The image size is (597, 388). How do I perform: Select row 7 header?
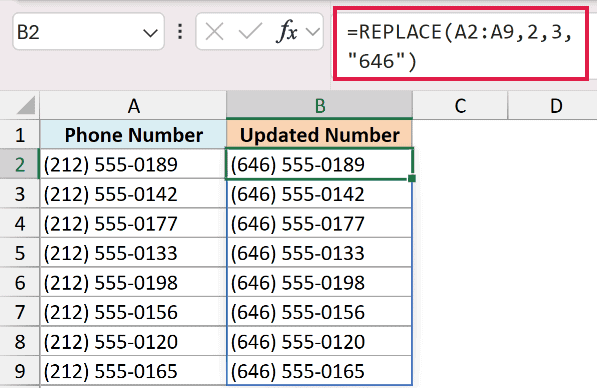click(x=20, y=312)
